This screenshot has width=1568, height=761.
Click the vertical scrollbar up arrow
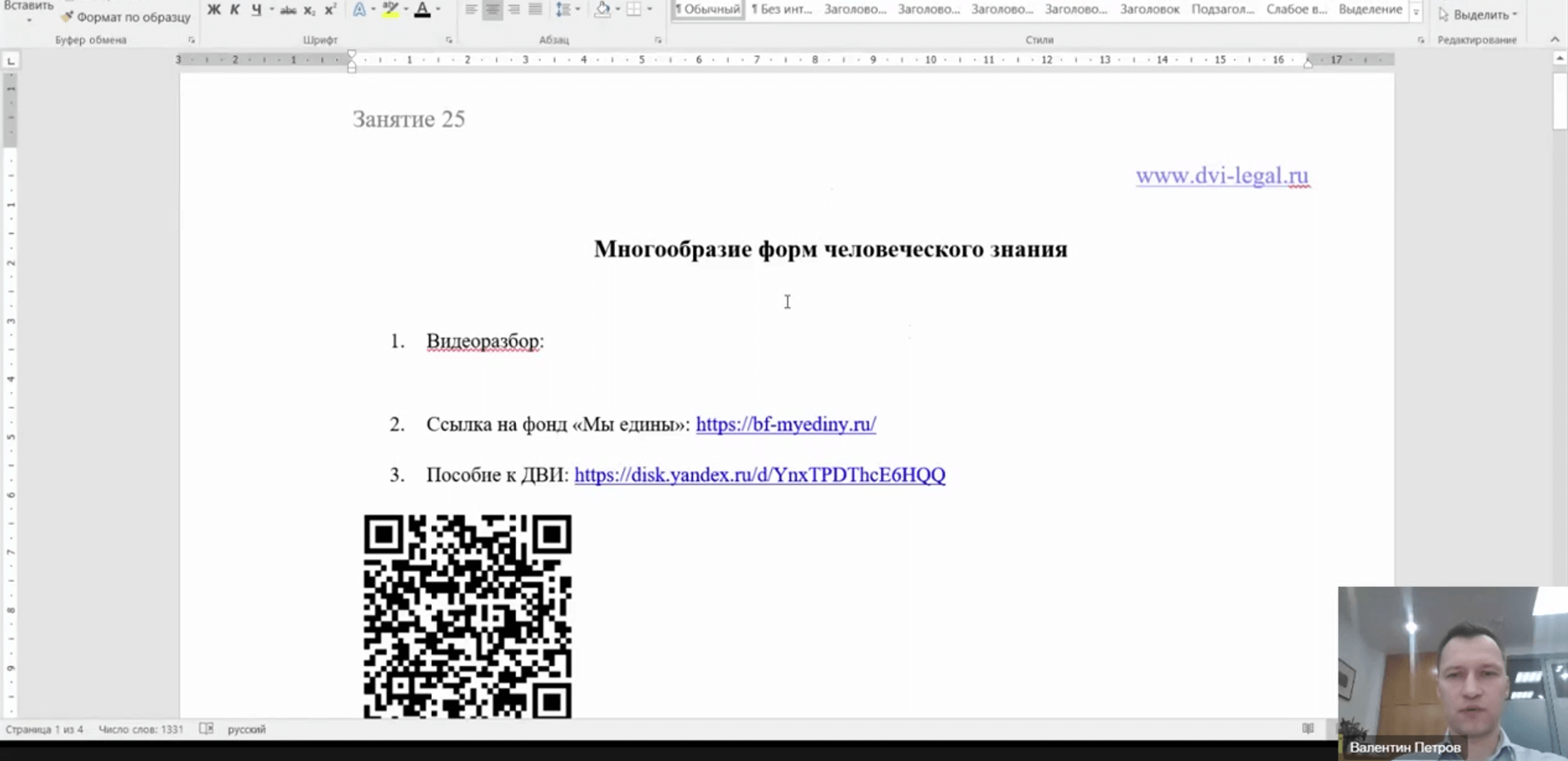tap(1560, 59)
